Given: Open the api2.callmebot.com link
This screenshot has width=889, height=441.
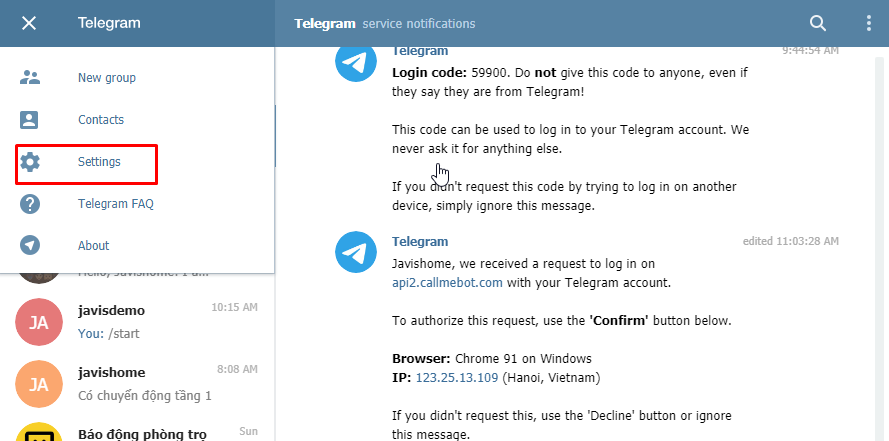Looking at the screenshot, I should click(447, 282).
